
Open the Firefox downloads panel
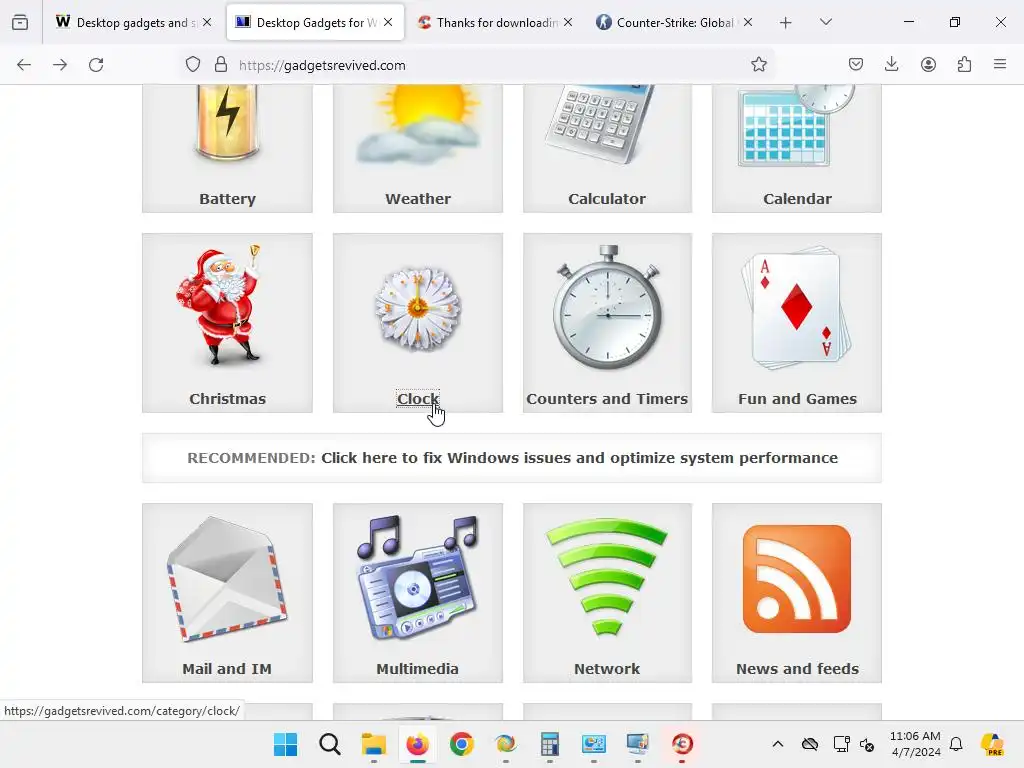click(891, 65)
